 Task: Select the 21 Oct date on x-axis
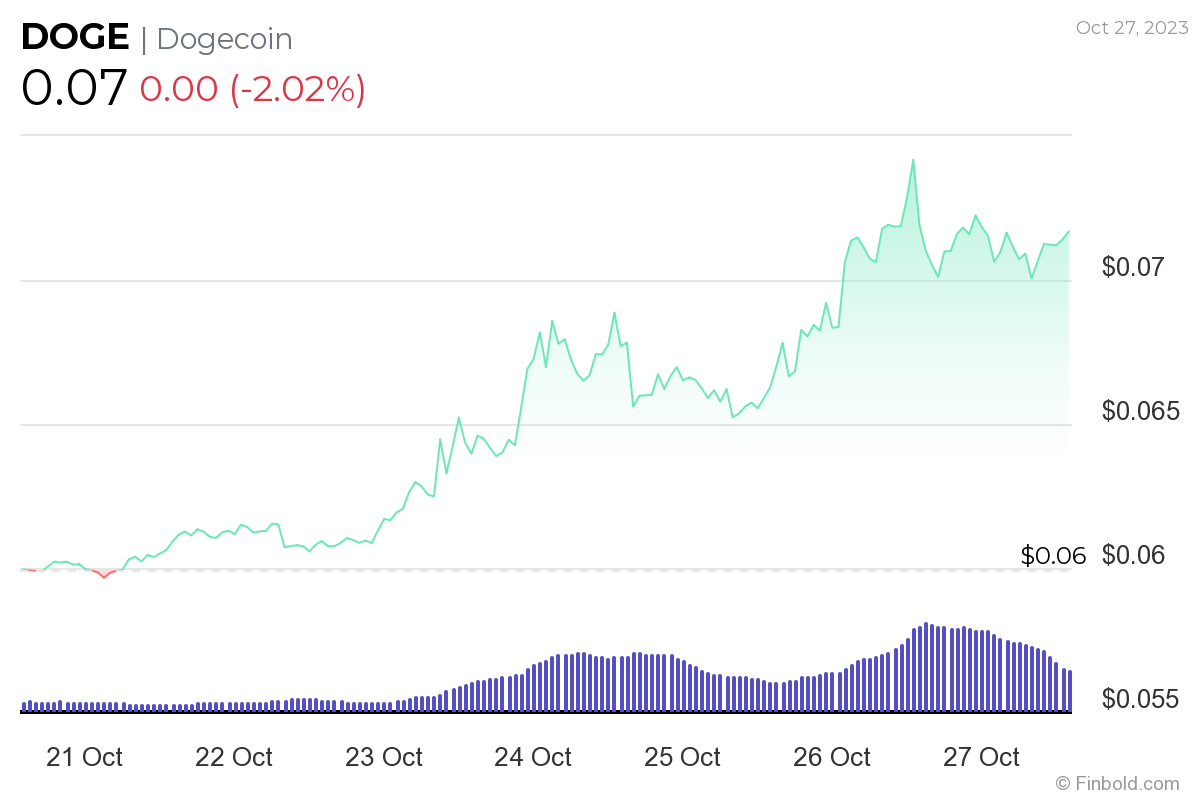pos(85,757)
